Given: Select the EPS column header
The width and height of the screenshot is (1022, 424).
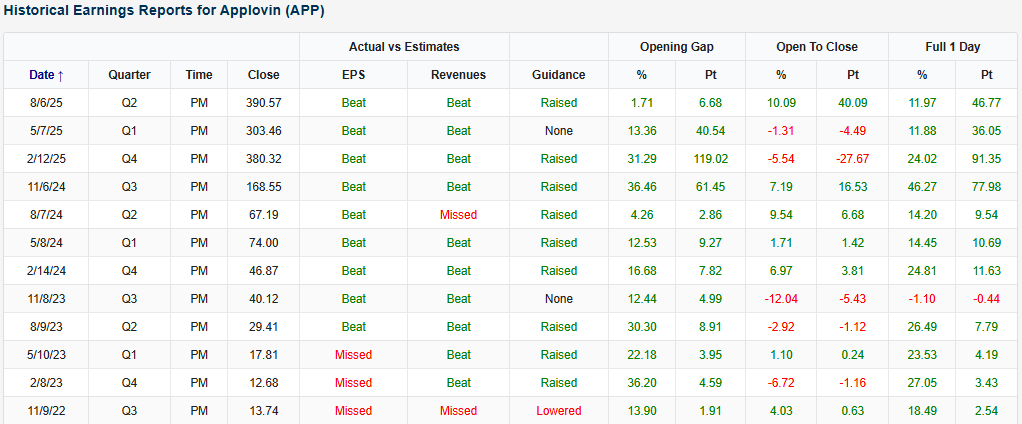Looking at the screenshot, I should pos(353,75).
